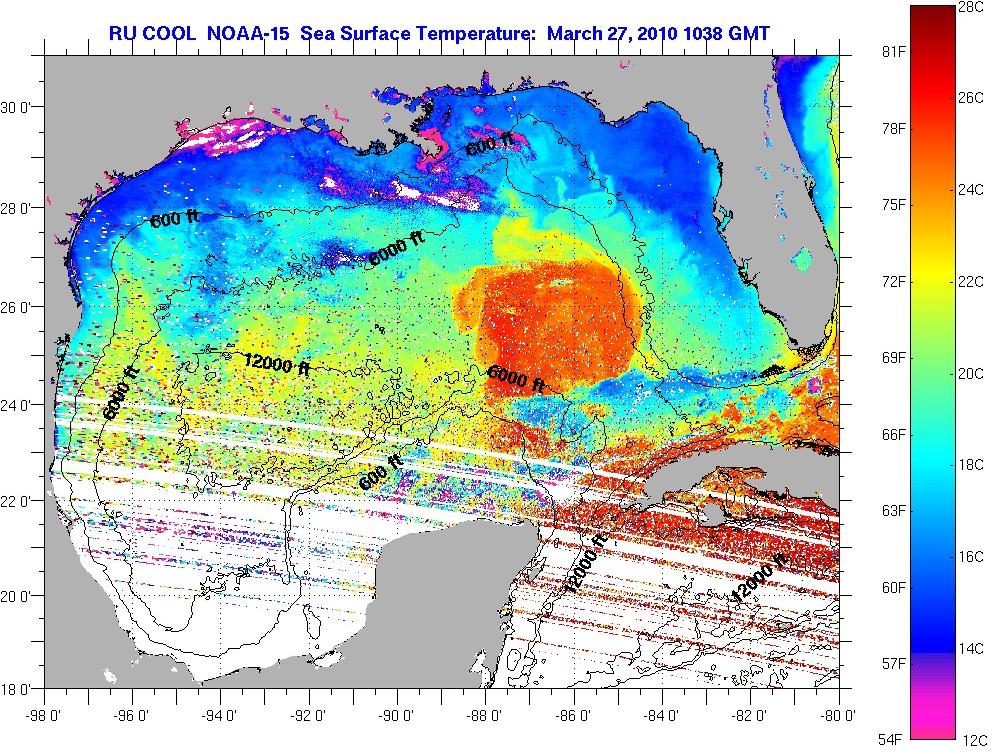Screen dimensions: 992x754
Task: Select the 20 0' latitude label
Action: 15,596
